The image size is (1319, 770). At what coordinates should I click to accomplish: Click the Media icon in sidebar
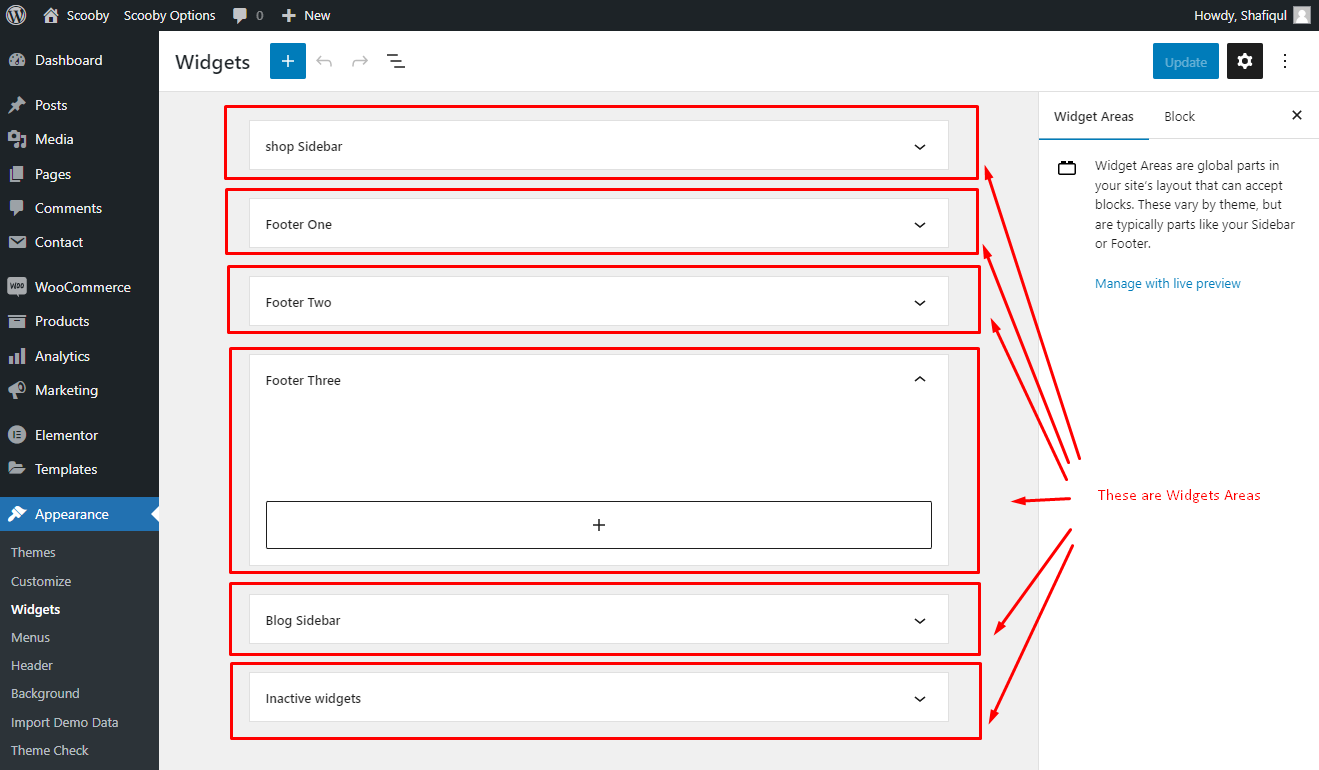pyautogui.click(x=17, y=139)
